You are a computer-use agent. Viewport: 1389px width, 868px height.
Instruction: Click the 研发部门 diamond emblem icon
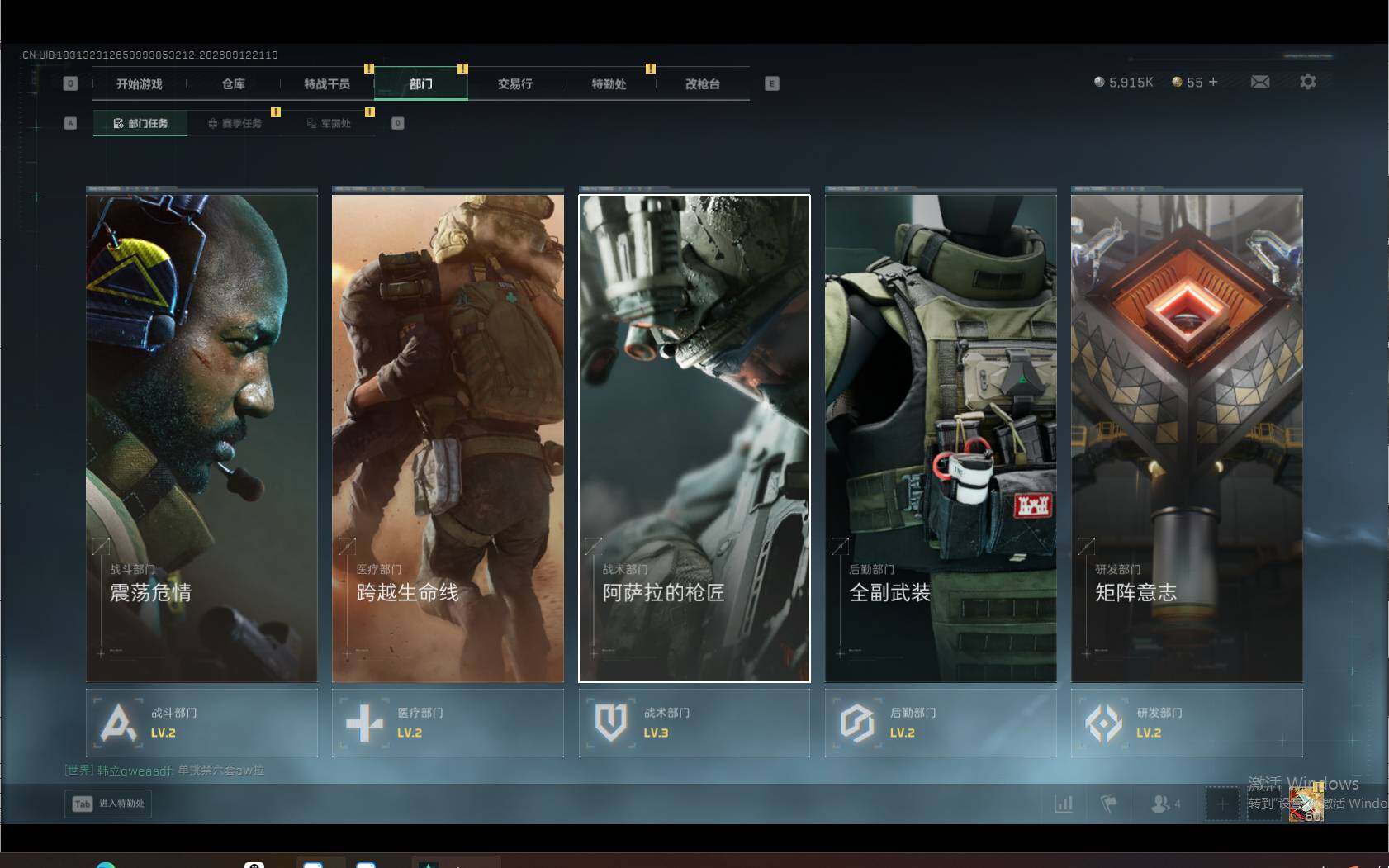click(x=1103, y=723)
